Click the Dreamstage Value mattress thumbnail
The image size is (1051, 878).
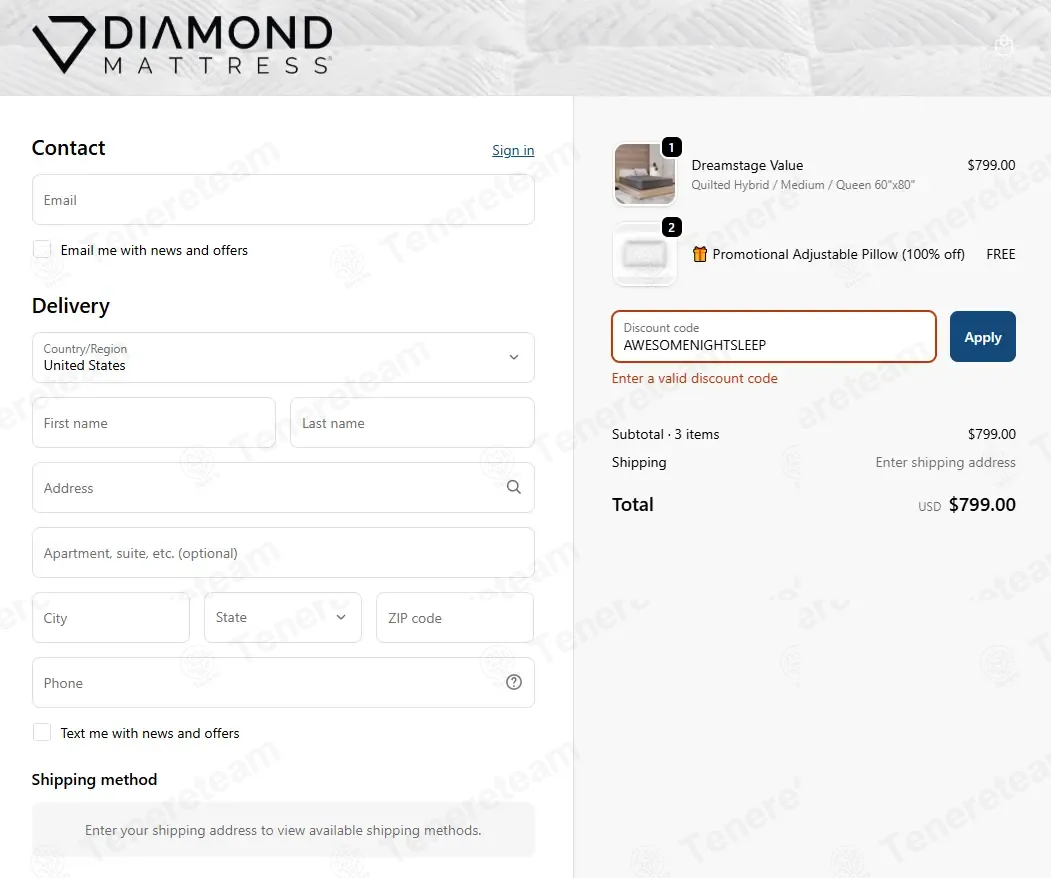pos(645,174)
